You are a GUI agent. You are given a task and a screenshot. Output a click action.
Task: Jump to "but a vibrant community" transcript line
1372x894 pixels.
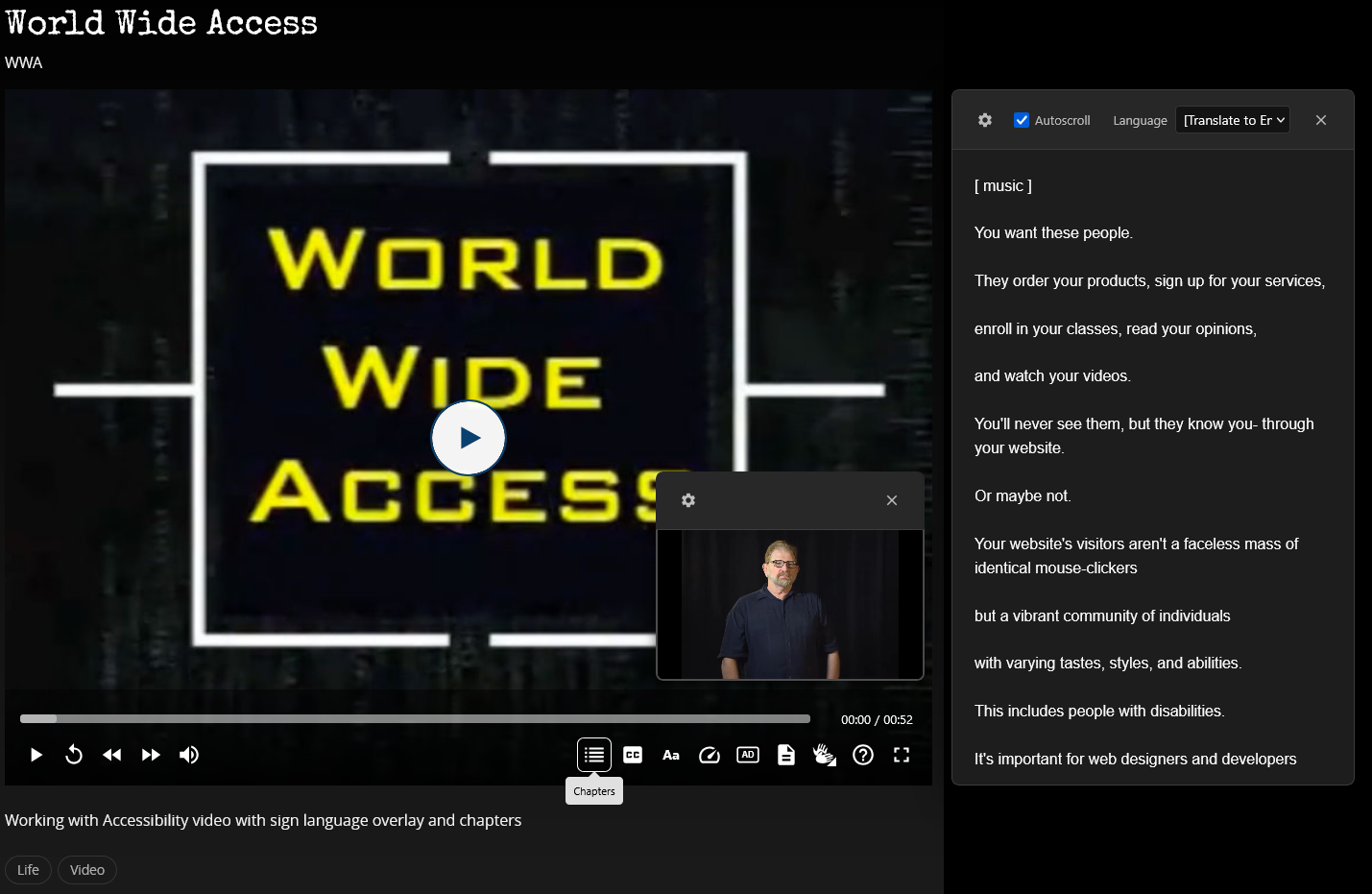click(1102, 616)
